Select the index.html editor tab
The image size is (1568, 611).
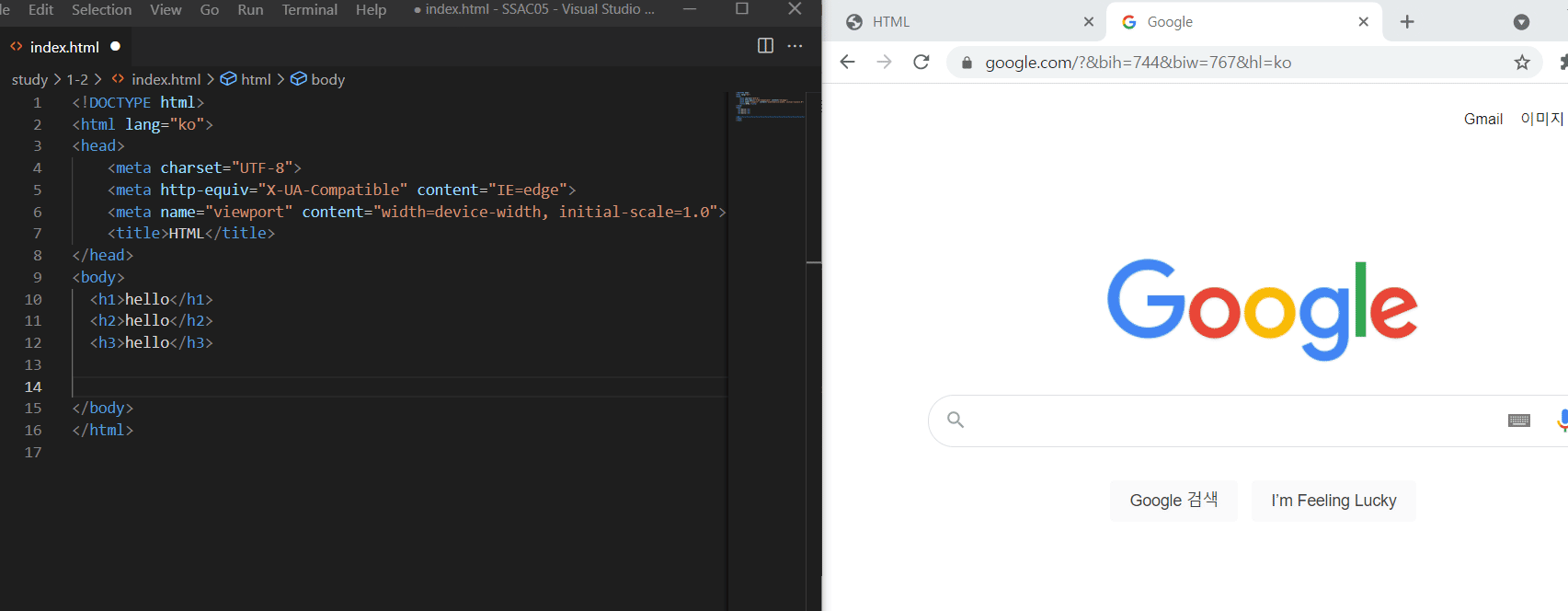click(64, 46)
